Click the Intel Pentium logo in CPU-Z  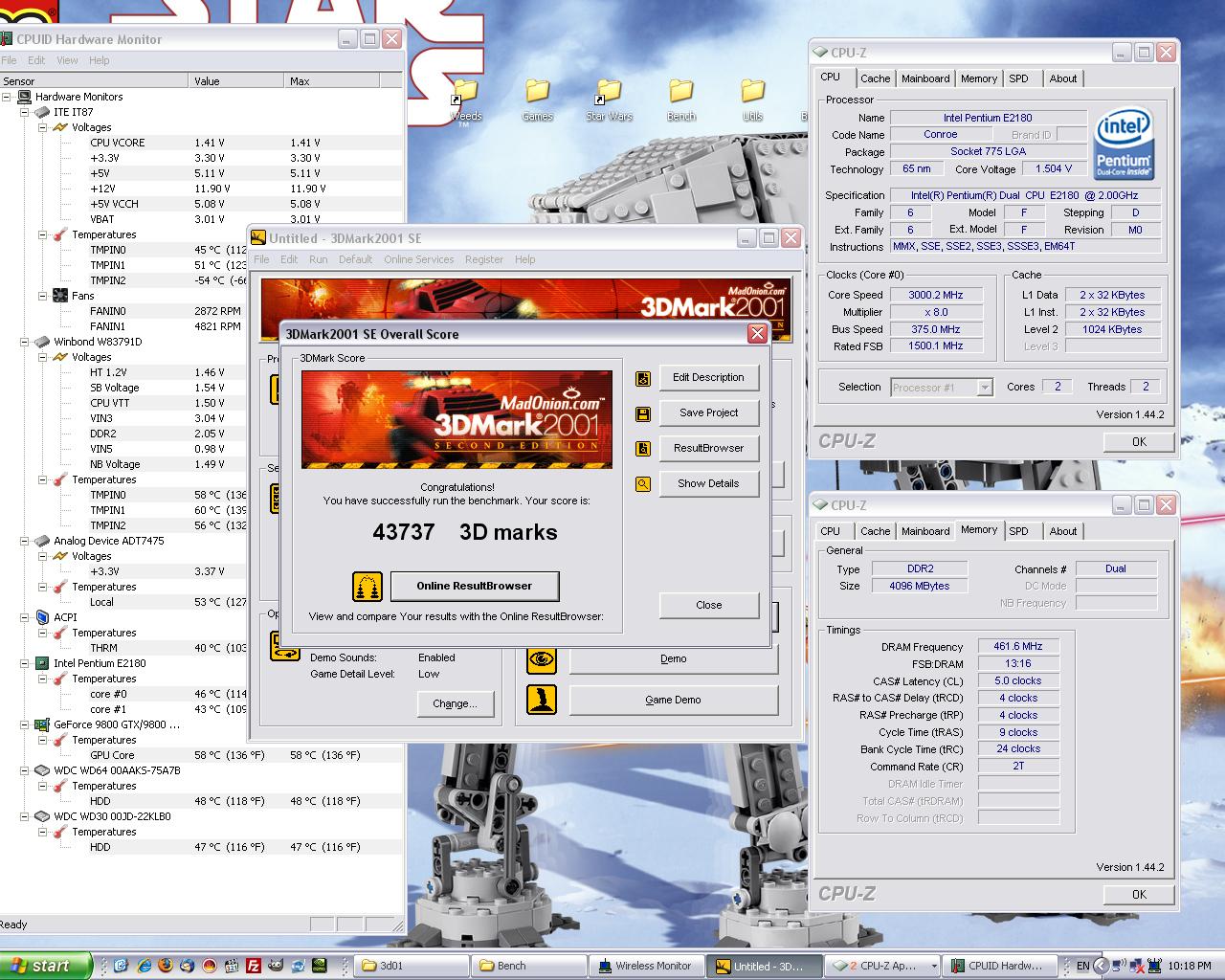click(x=1124, y=144)
